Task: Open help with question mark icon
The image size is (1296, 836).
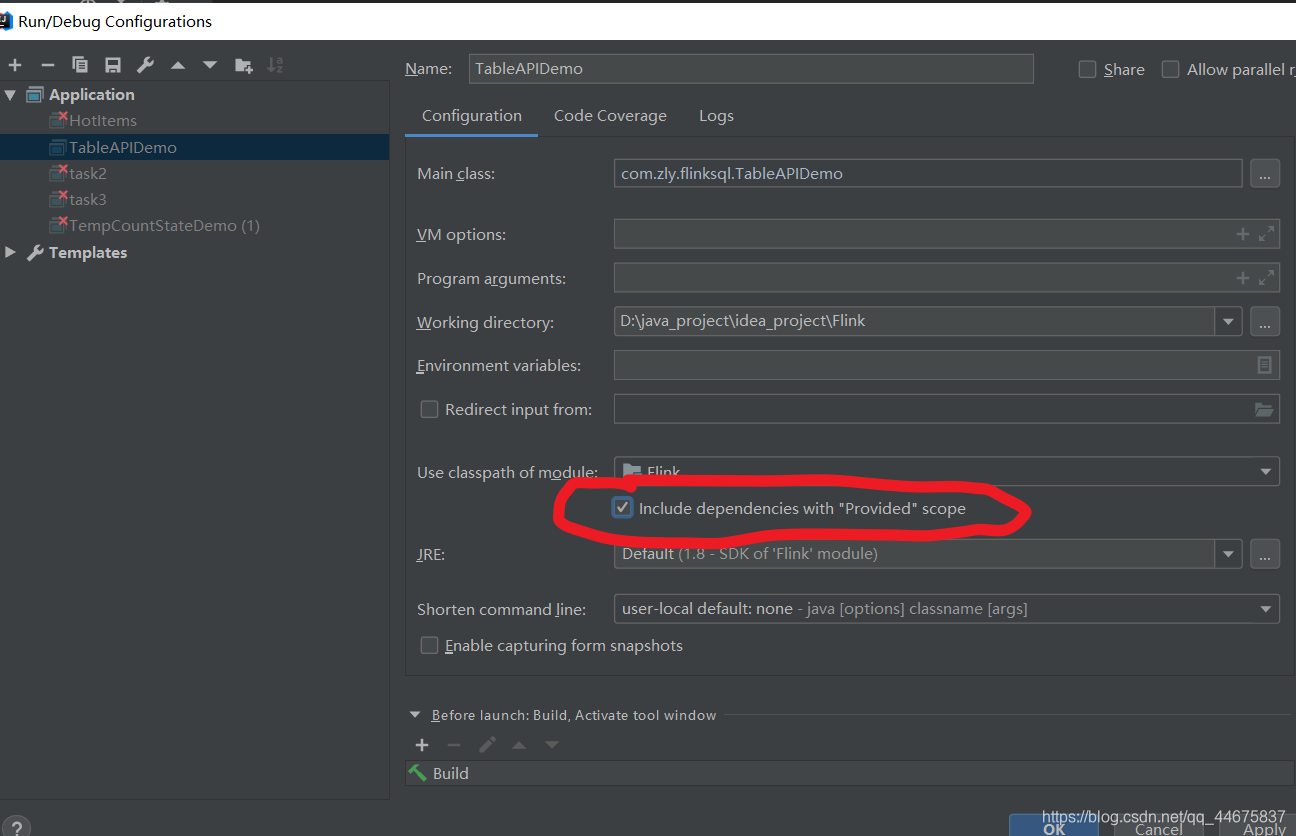Action: [x=16, y=826]
